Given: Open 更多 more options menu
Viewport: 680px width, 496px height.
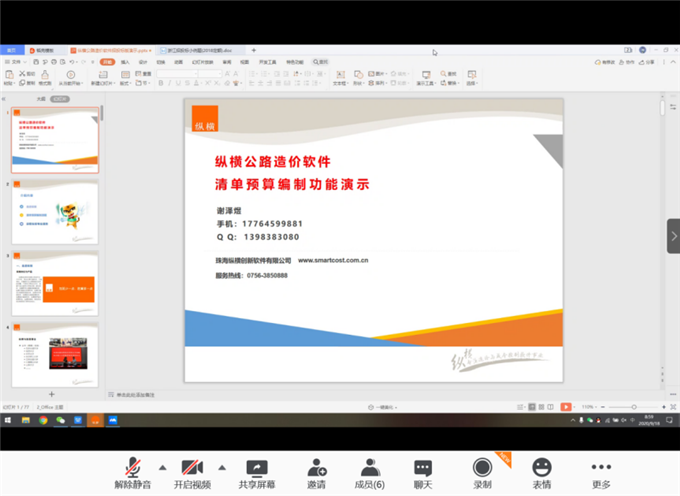Looking at the screenshot, I should [x=601, y=473].
